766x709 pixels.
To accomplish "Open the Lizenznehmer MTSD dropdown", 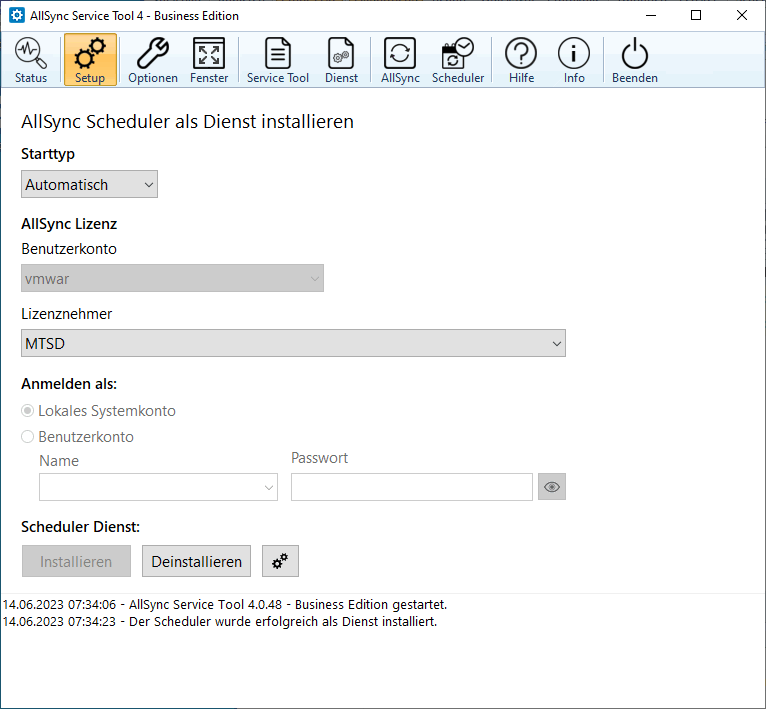I will (293, 344).
